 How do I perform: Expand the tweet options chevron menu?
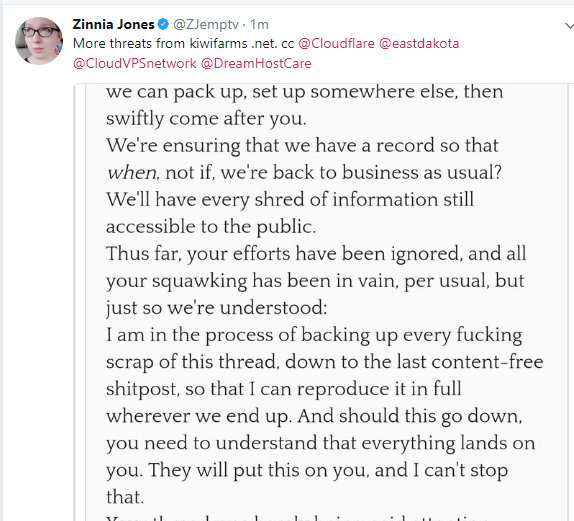[569, 26]
